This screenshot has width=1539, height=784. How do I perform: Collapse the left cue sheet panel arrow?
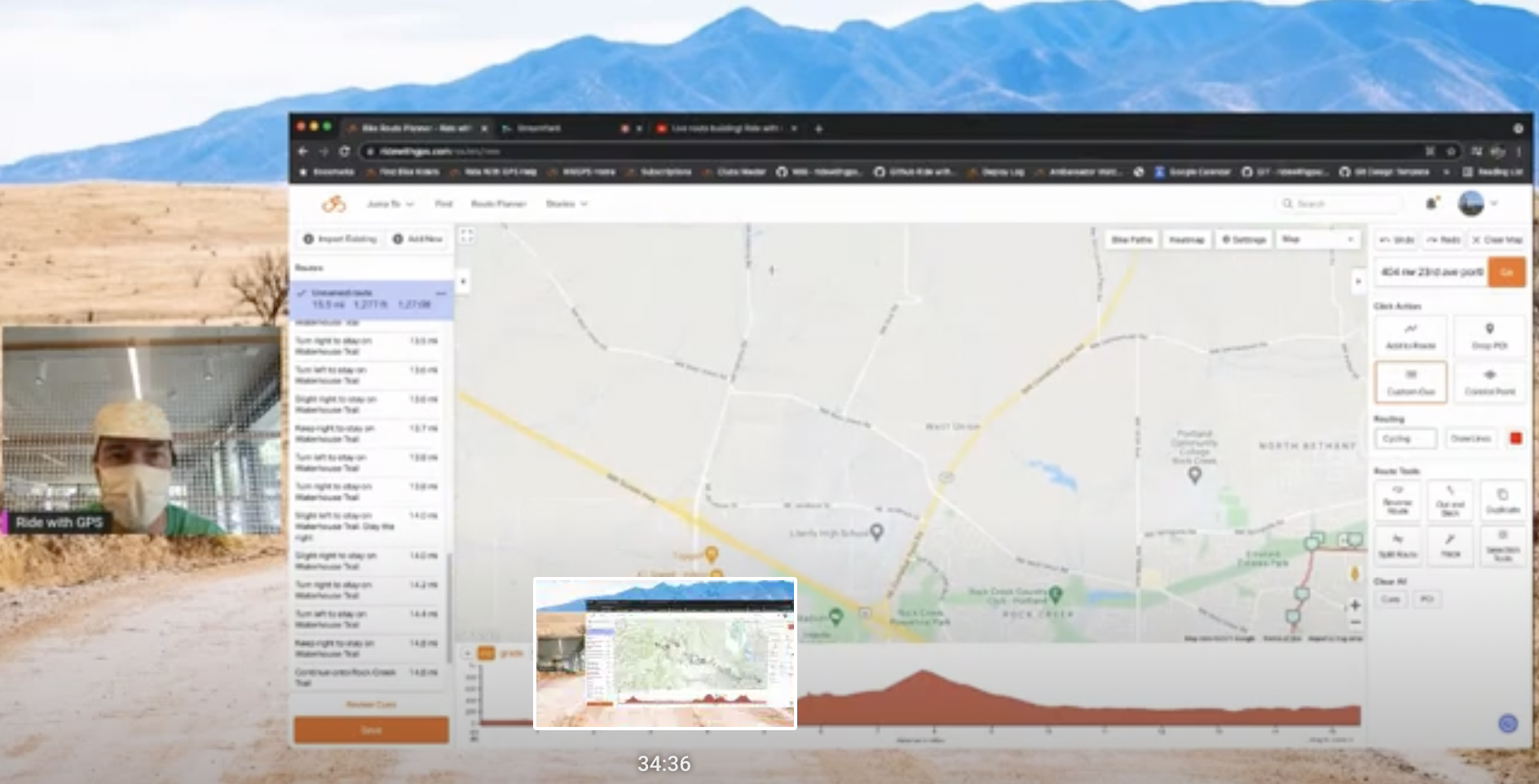(x=463, y=282)
